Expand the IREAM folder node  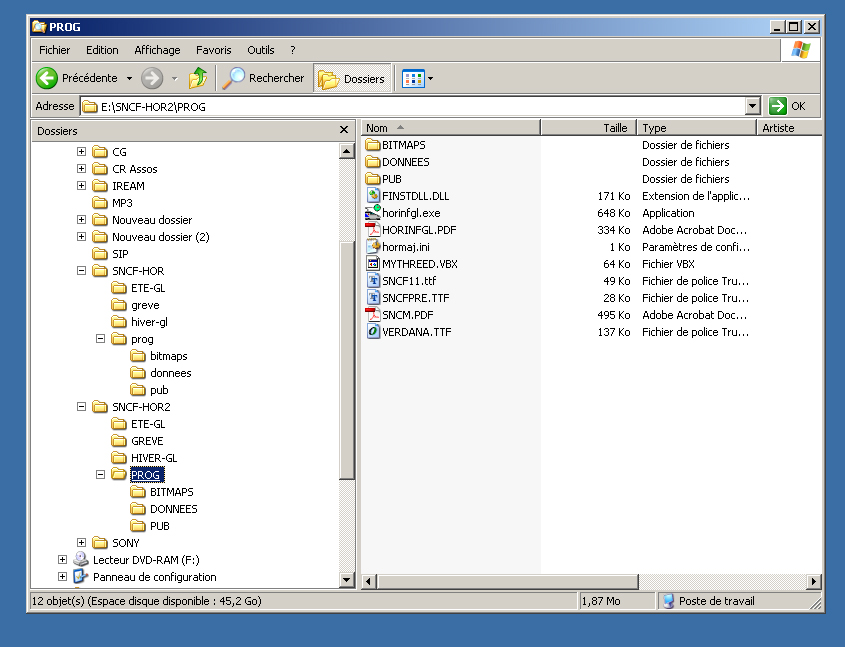81,186
